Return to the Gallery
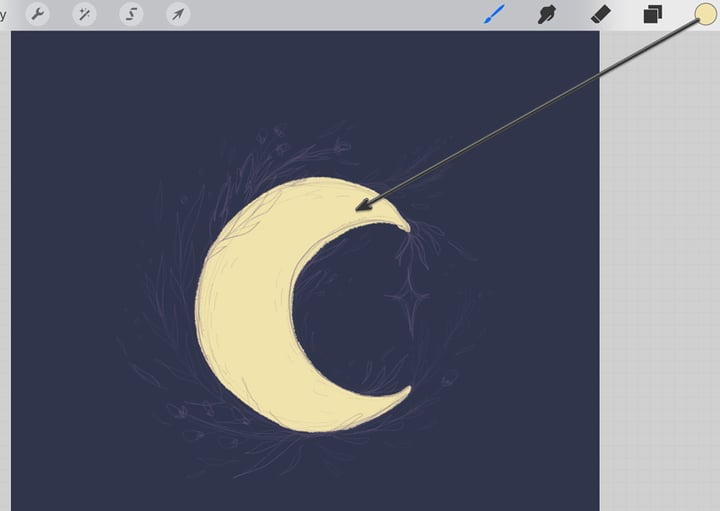720x511 pixels. [3, 14]
